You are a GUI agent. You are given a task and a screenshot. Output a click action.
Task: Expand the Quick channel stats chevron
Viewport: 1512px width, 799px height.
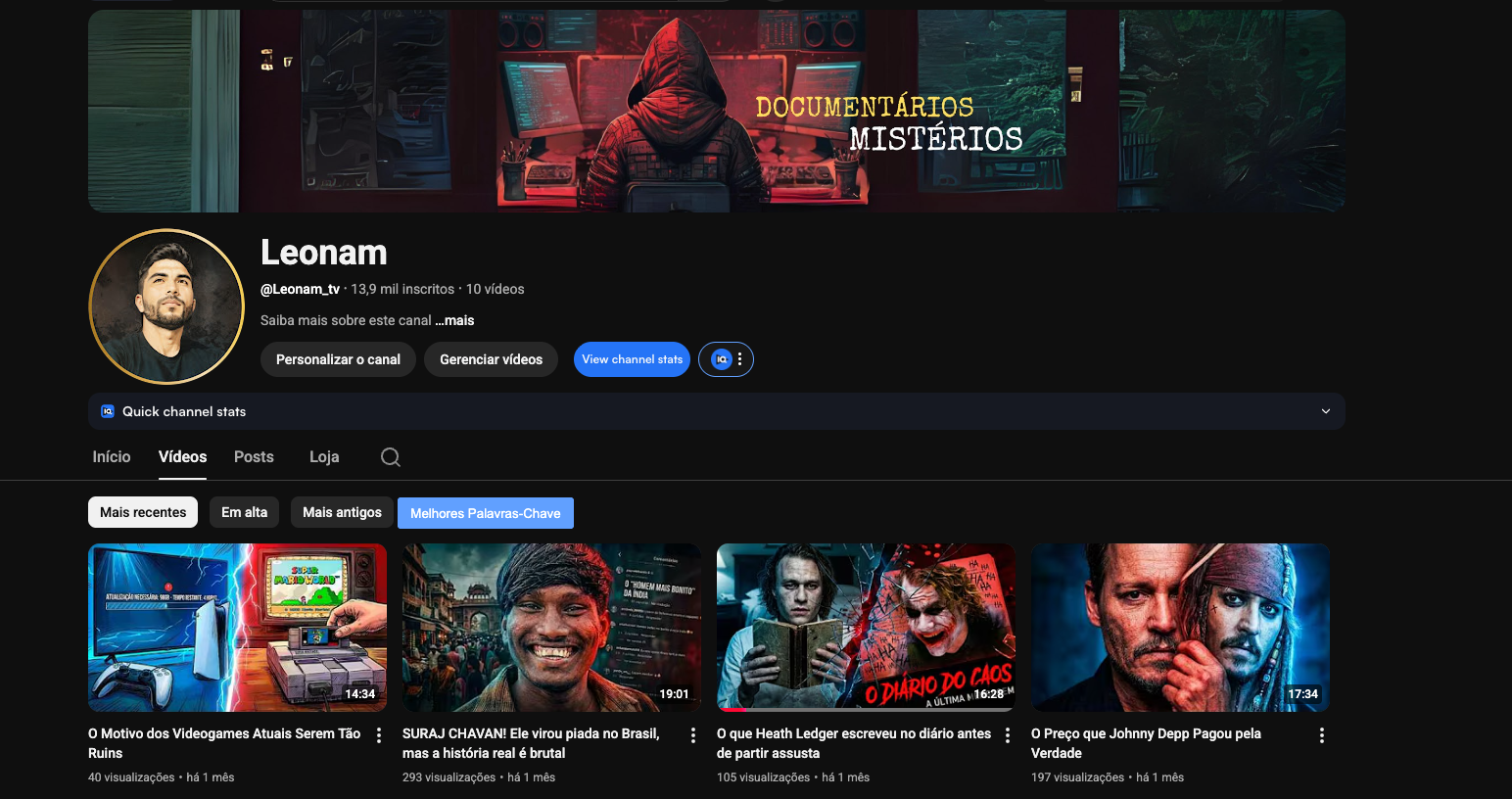point(1326,411)
